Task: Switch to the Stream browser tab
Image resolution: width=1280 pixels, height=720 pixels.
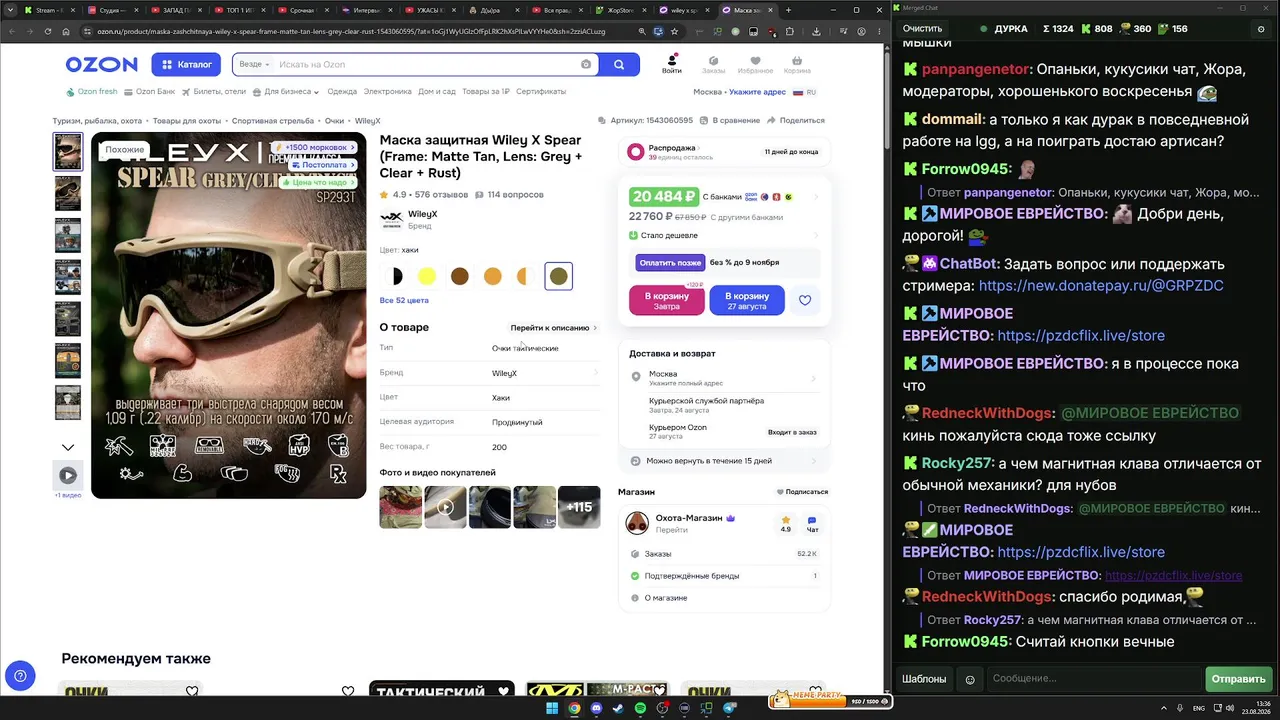Action: pyautogui.click(x=47, y=10)
